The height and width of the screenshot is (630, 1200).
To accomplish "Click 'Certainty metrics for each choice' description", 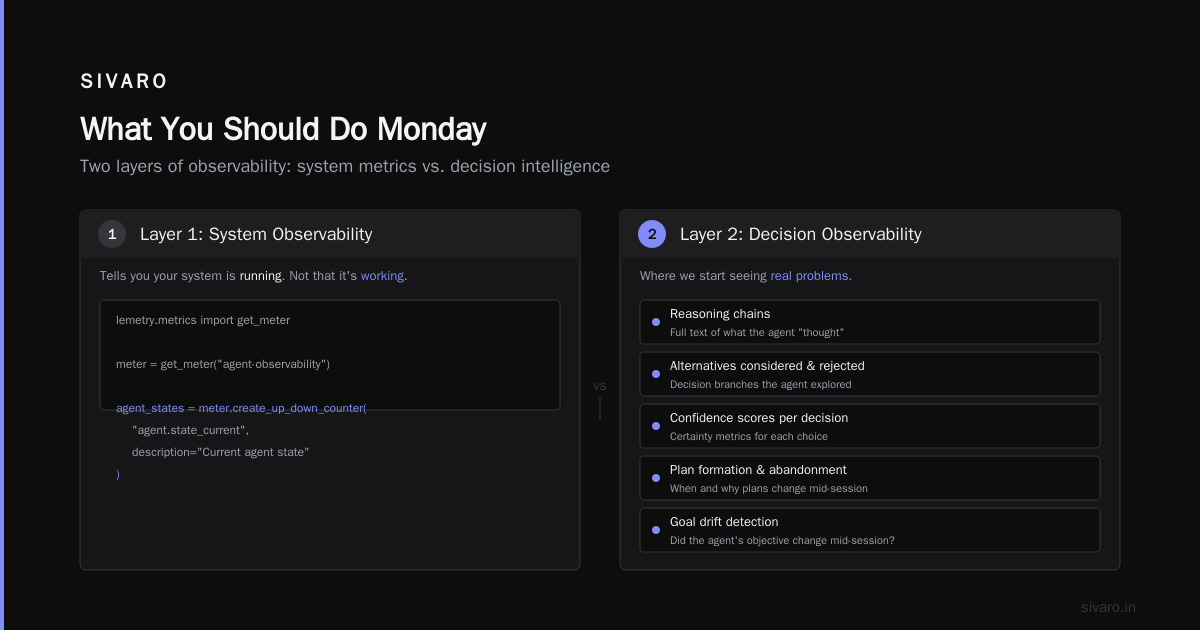I will pyautogui.click(x=749, y=436).
